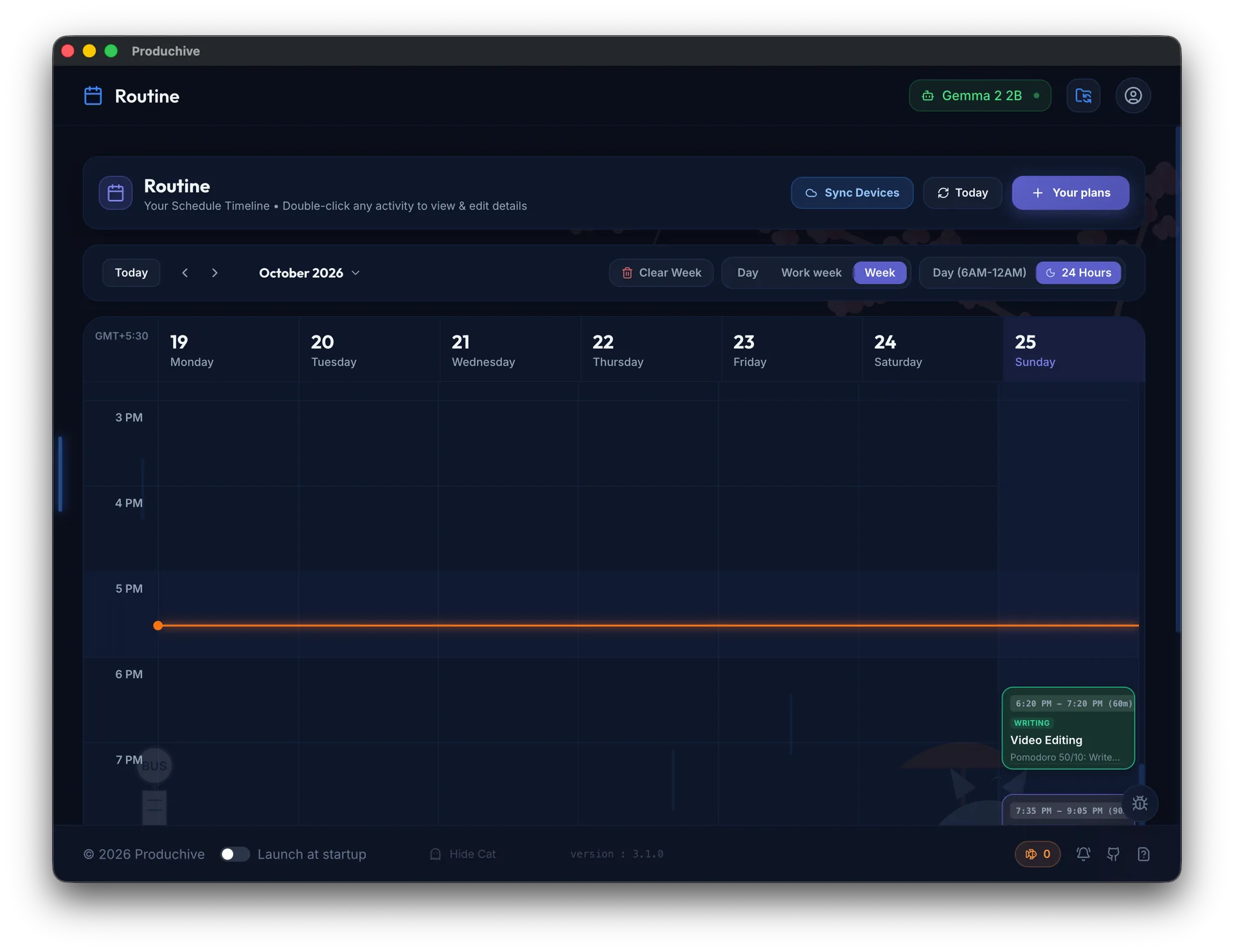Screen dimensions: 1234x952
Task: Click the Sync Devices button
Action: [852, 193]
